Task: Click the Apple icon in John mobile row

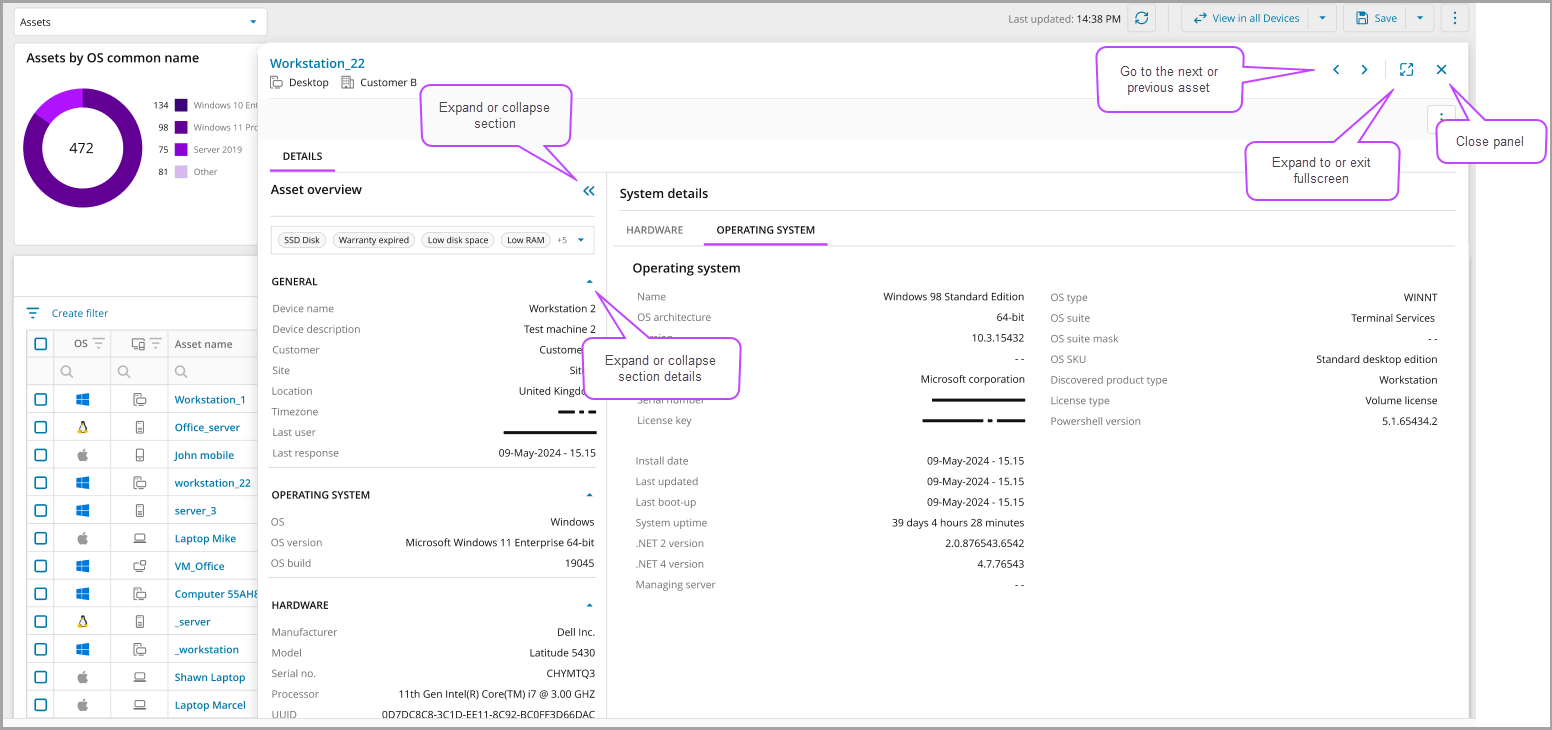Action: click(83, 455)
